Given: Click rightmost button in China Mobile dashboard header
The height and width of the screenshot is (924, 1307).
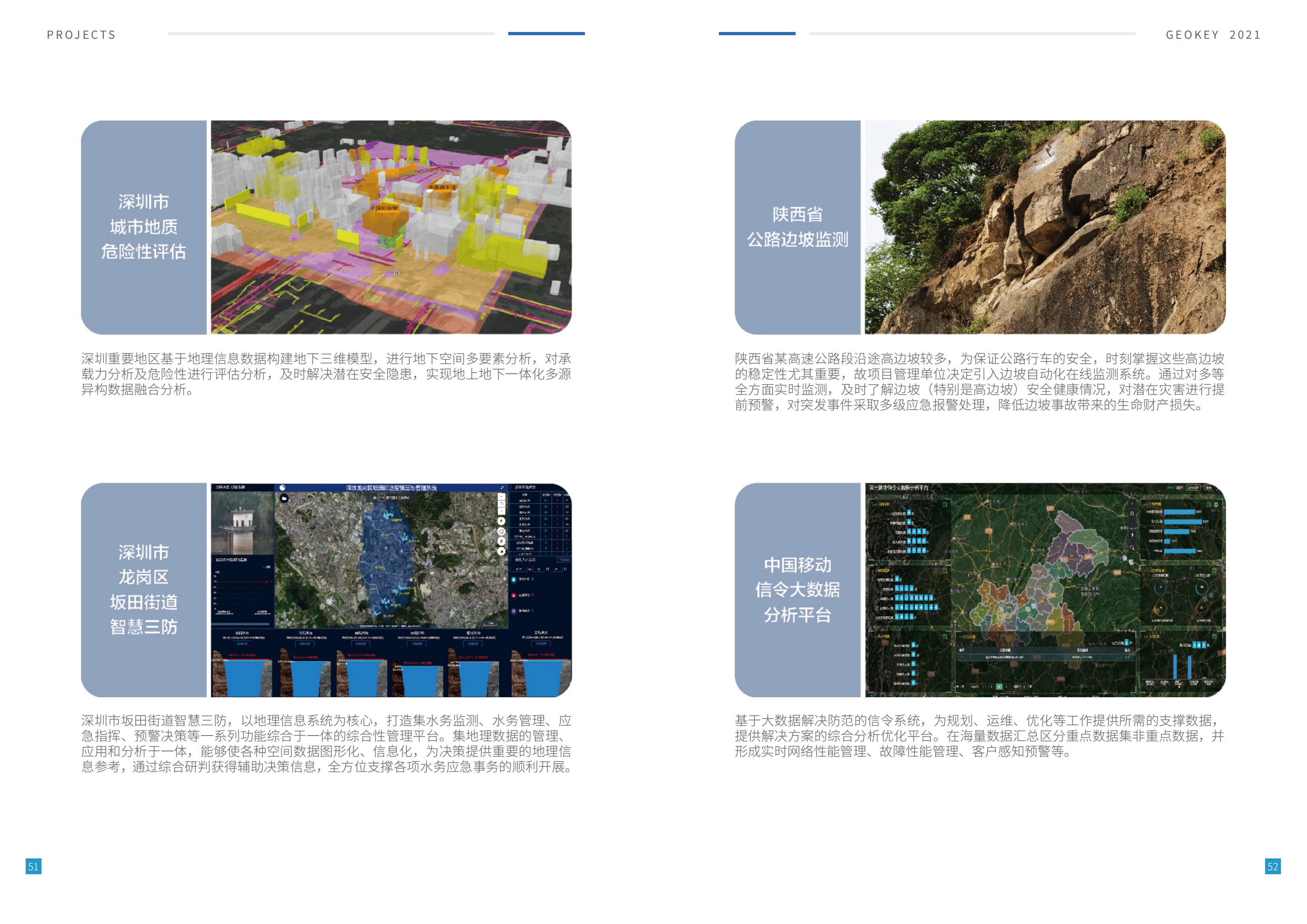Looking at the screenshot, I should [x=1209, y=487].
